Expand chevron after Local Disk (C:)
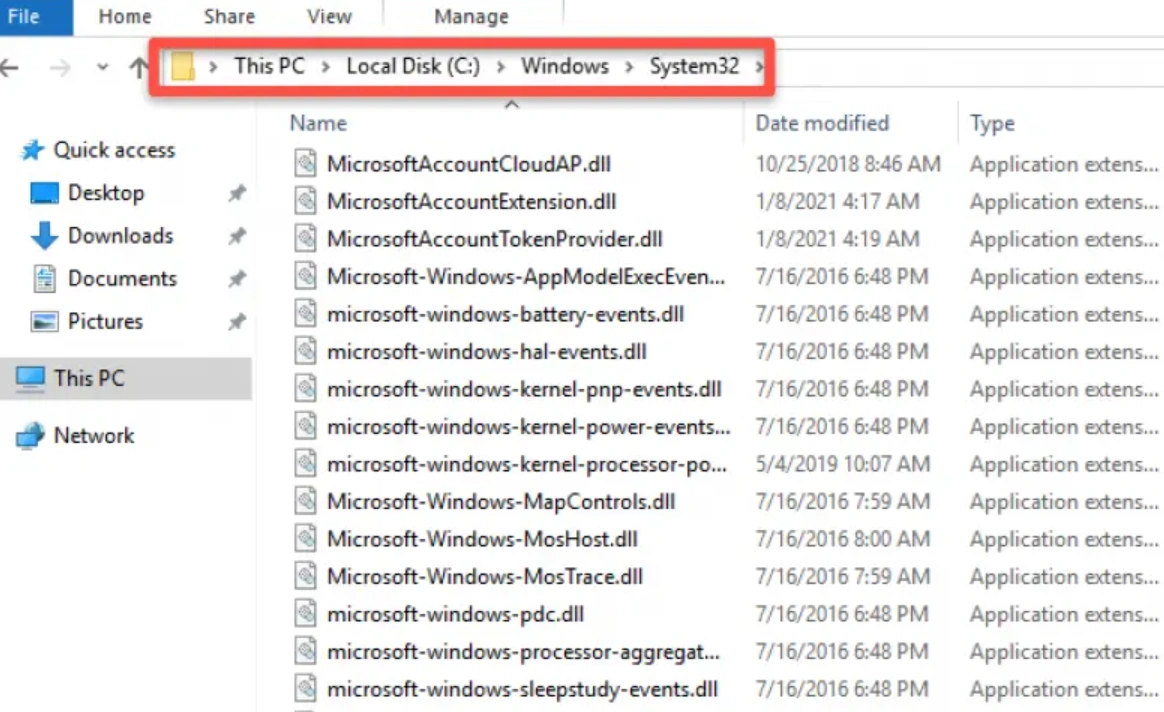This screenshot has width=1164, height=712. pos(500,67)
